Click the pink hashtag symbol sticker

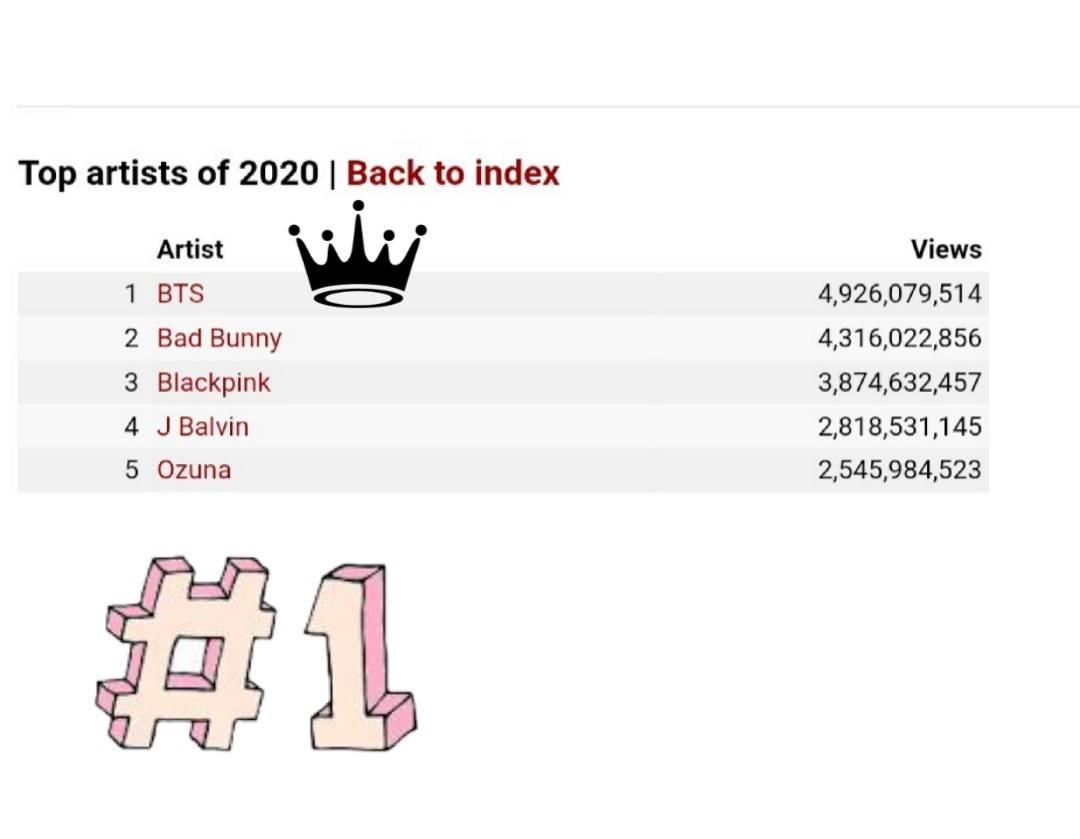[x=189, y=652]
